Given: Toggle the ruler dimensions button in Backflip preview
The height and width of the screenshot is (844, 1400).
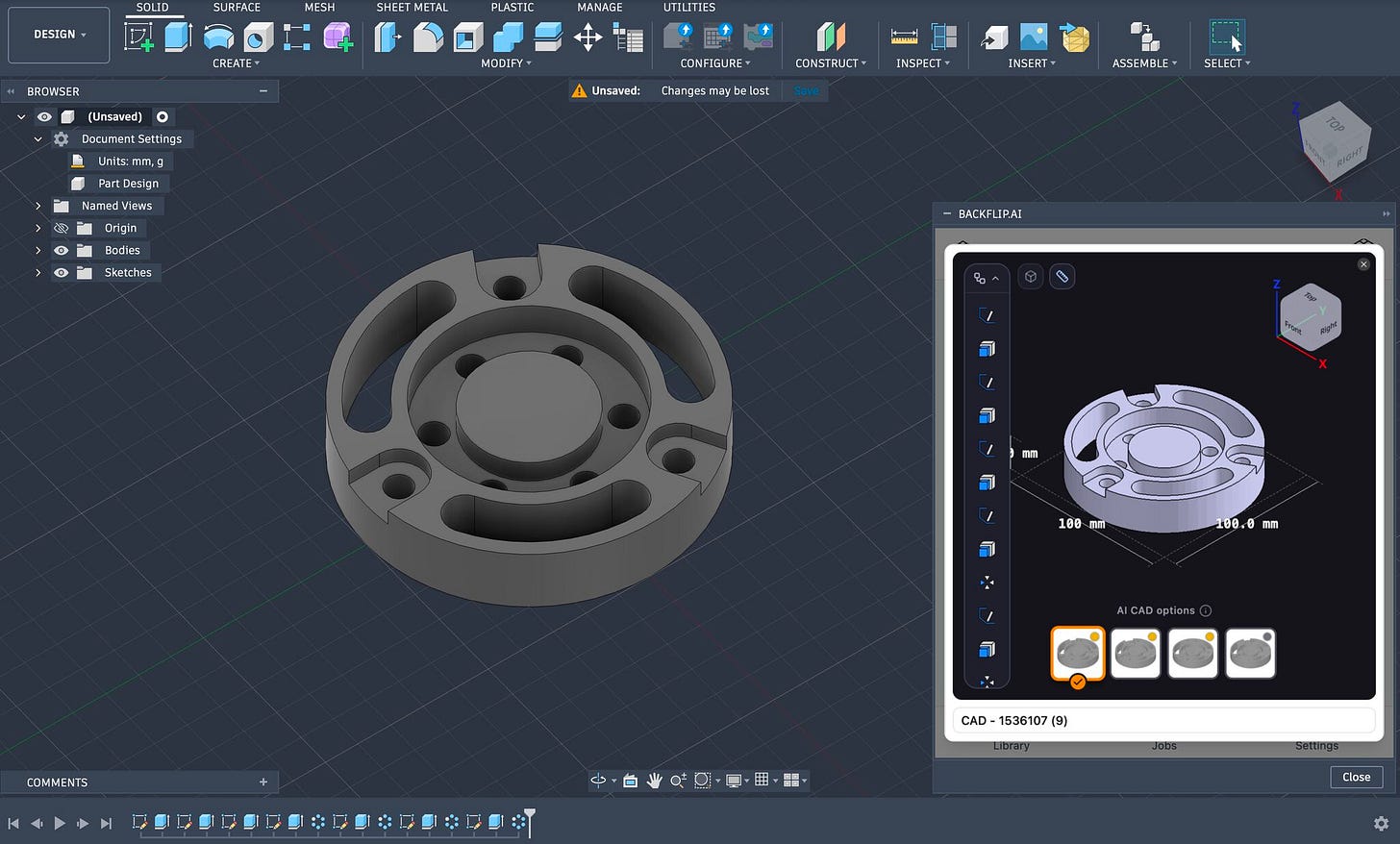Looking at the screenshot, I should pyautogui.click(x=1062, y=277).
